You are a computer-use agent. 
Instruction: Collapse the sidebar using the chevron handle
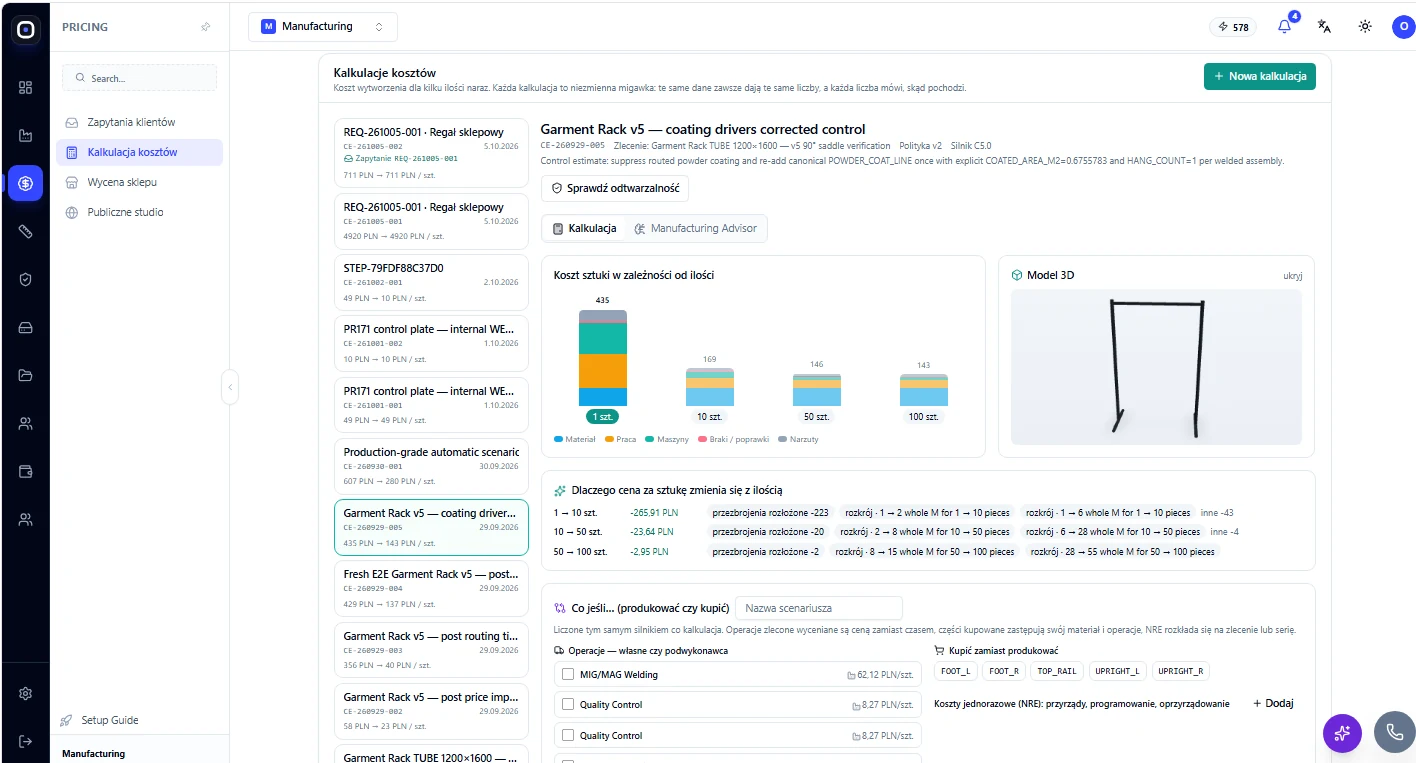pos(230,387)
